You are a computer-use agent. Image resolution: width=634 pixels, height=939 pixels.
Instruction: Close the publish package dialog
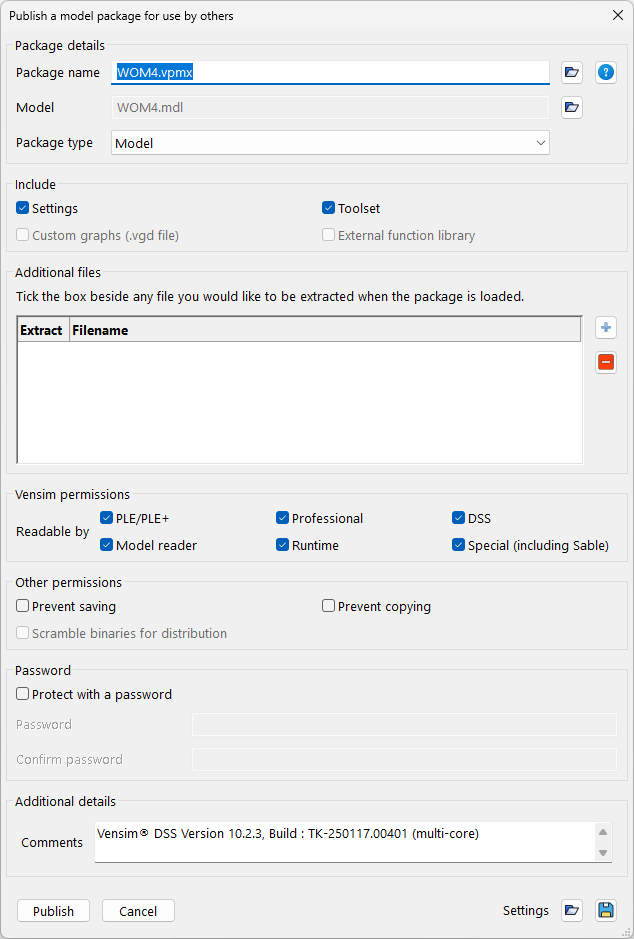pos(616,15)
